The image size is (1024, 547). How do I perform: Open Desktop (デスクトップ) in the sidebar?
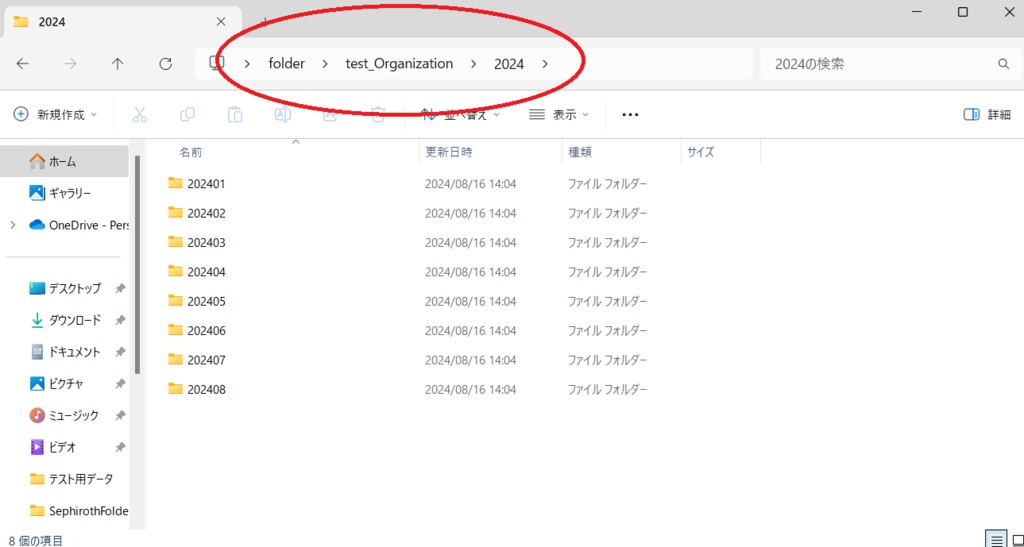(64, 289)
